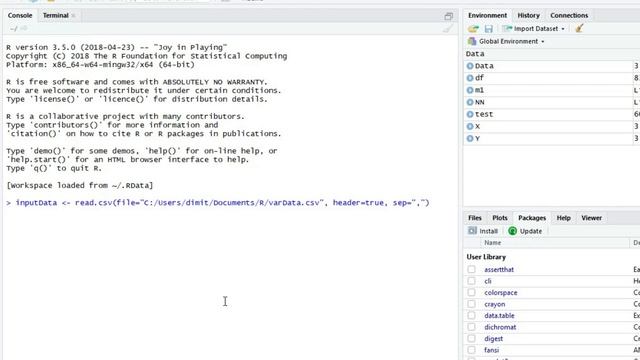
Task: Select the Environment tab
Action: coord(487,16)
